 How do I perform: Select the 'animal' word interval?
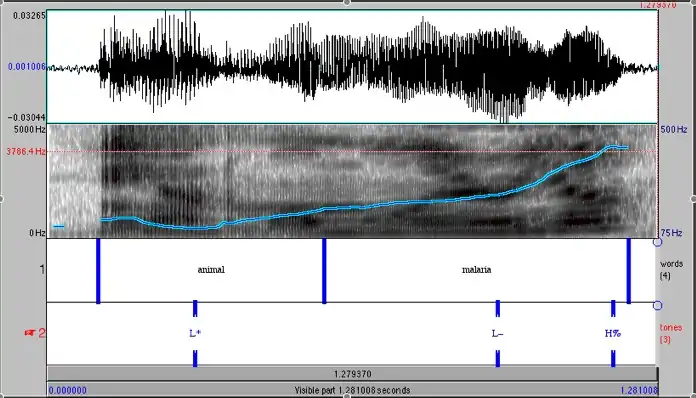coord(211,270)
